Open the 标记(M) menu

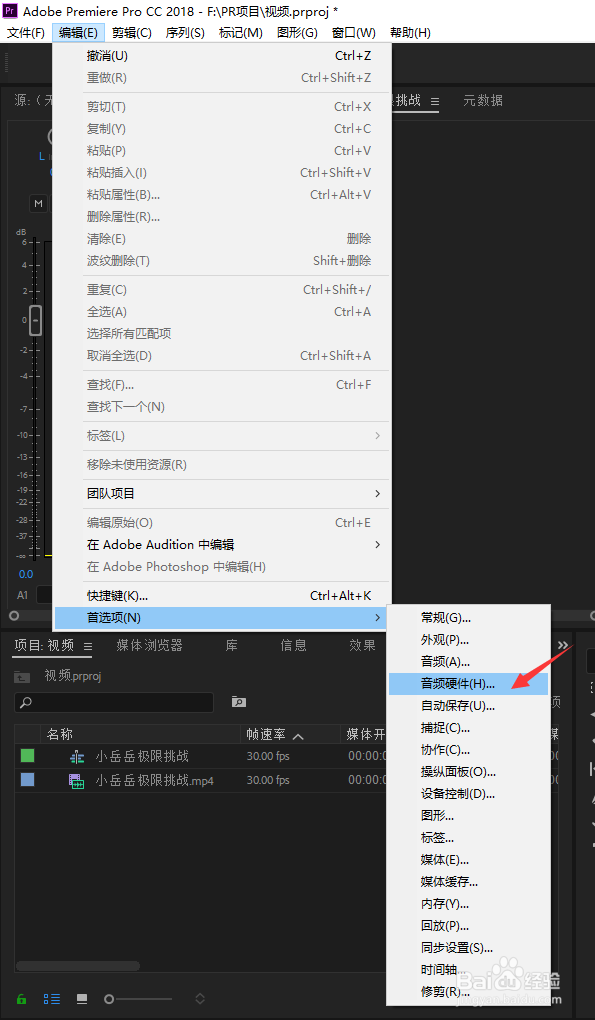[241, 33]
